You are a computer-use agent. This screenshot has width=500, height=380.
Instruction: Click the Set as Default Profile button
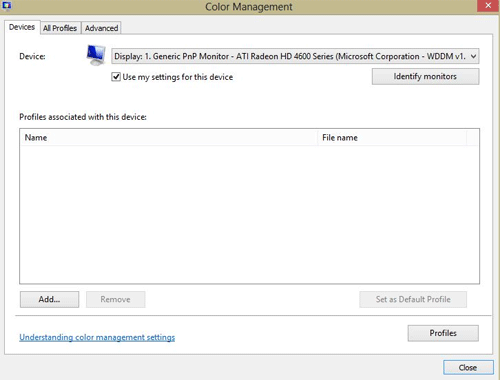413,299
